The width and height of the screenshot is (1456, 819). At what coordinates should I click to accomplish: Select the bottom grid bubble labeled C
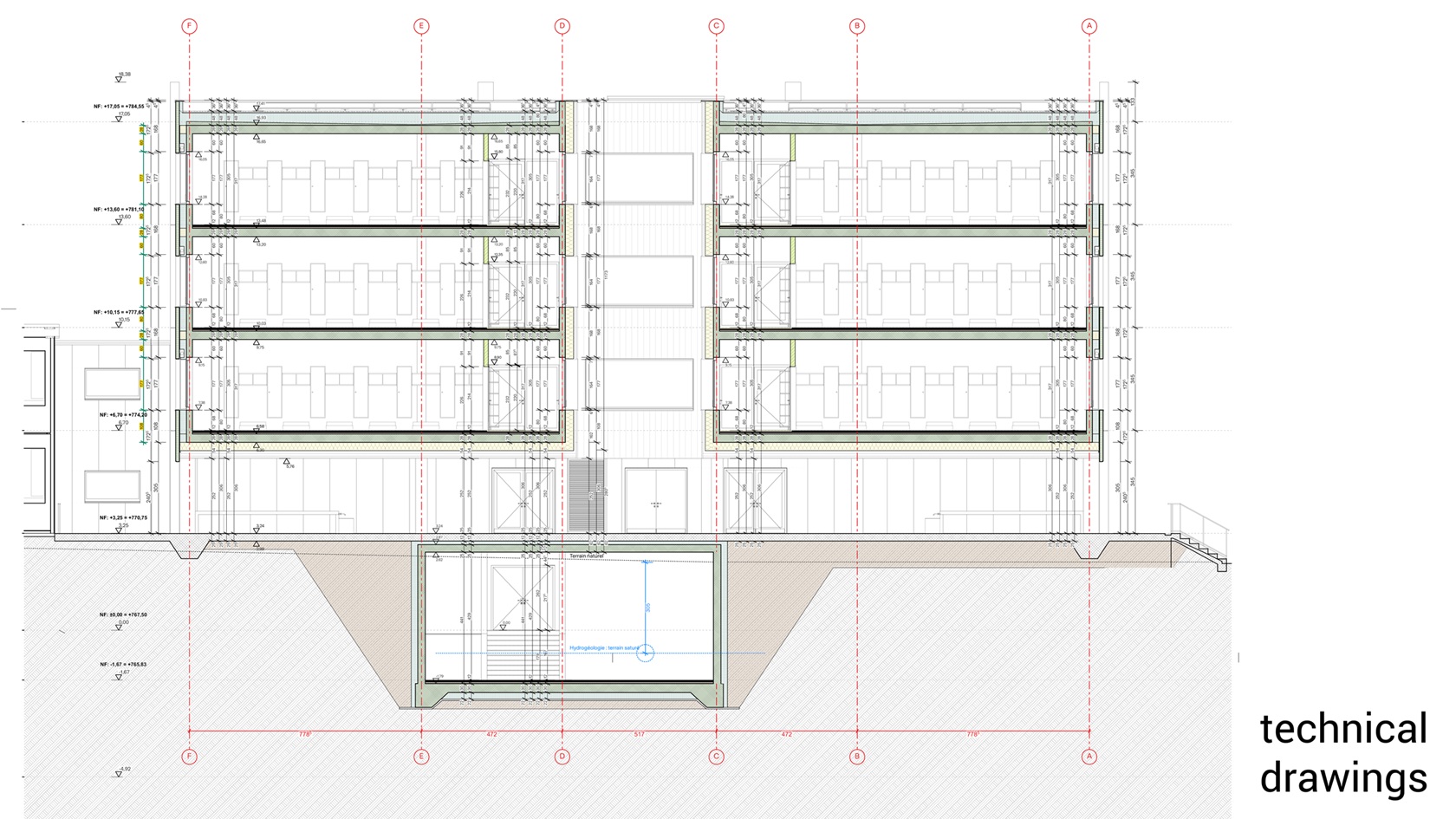tap(716, 757)
